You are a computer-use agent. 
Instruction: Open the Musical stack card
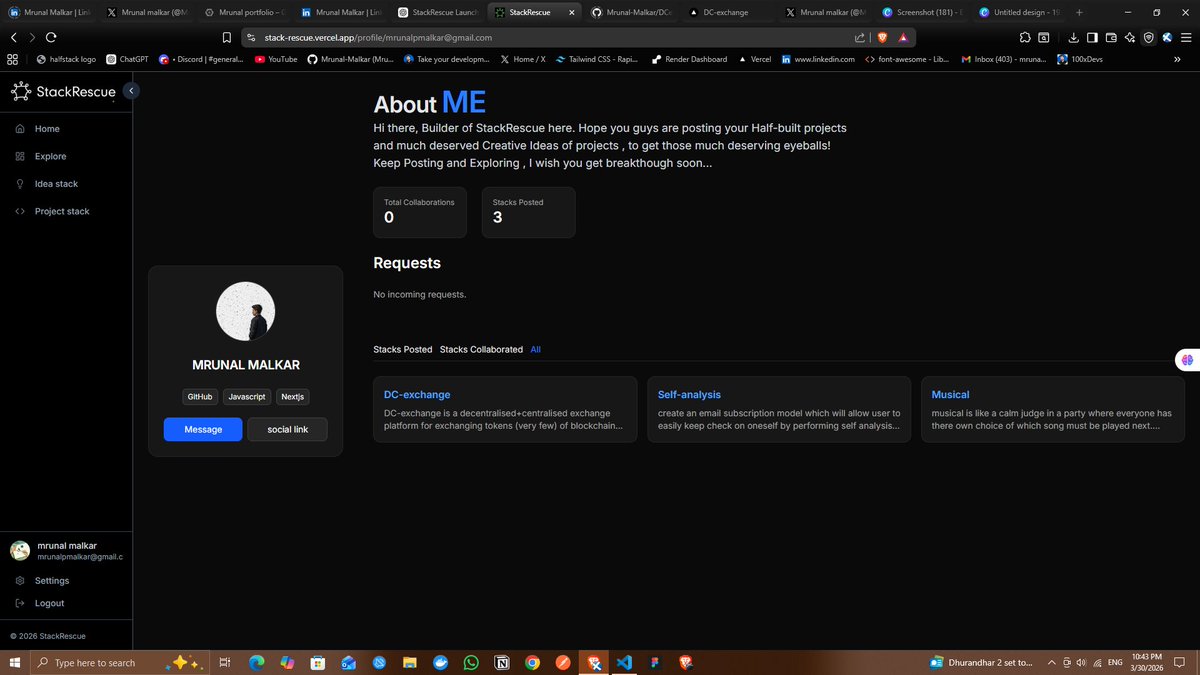[1052, 409]
